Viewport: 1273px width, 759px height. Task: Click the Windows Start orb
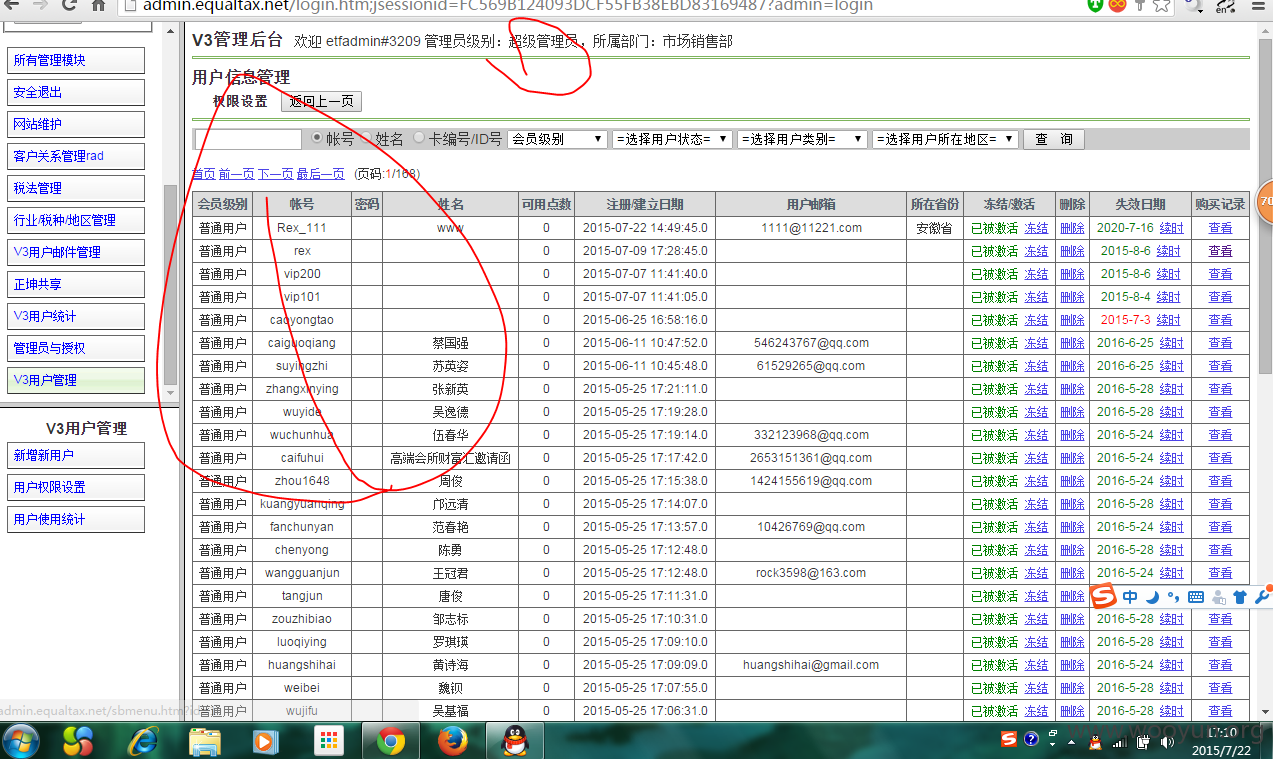(21, 741)
